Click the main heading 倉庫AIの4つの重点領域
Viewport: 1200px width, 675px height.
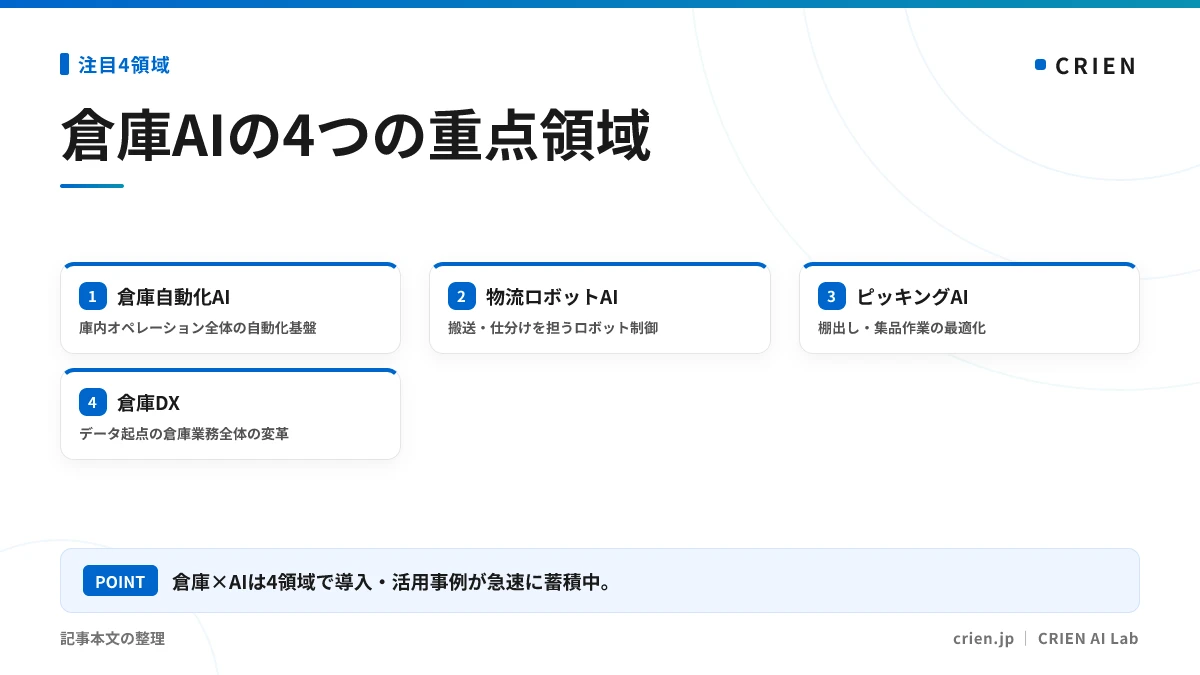[x=356, y=135]
